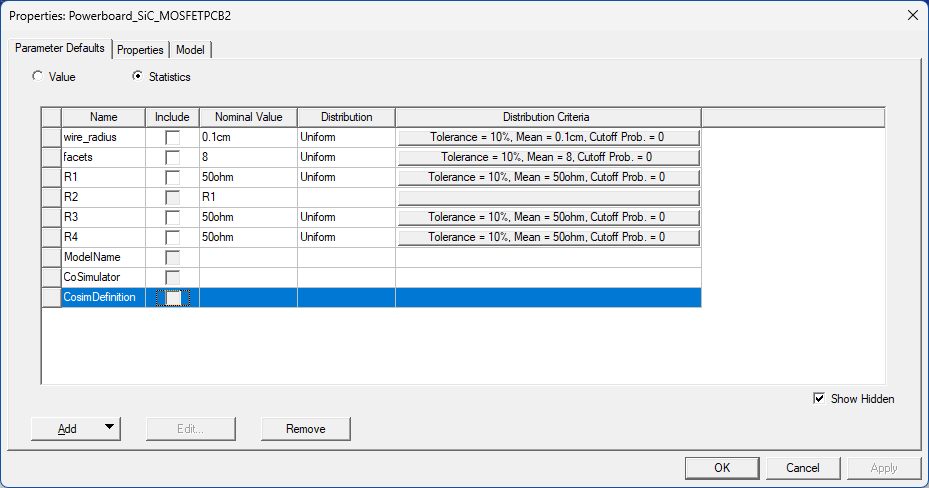The image size is (929, 488).
Task: Check Include for wire_radius
Action: [x=172, y=137]
